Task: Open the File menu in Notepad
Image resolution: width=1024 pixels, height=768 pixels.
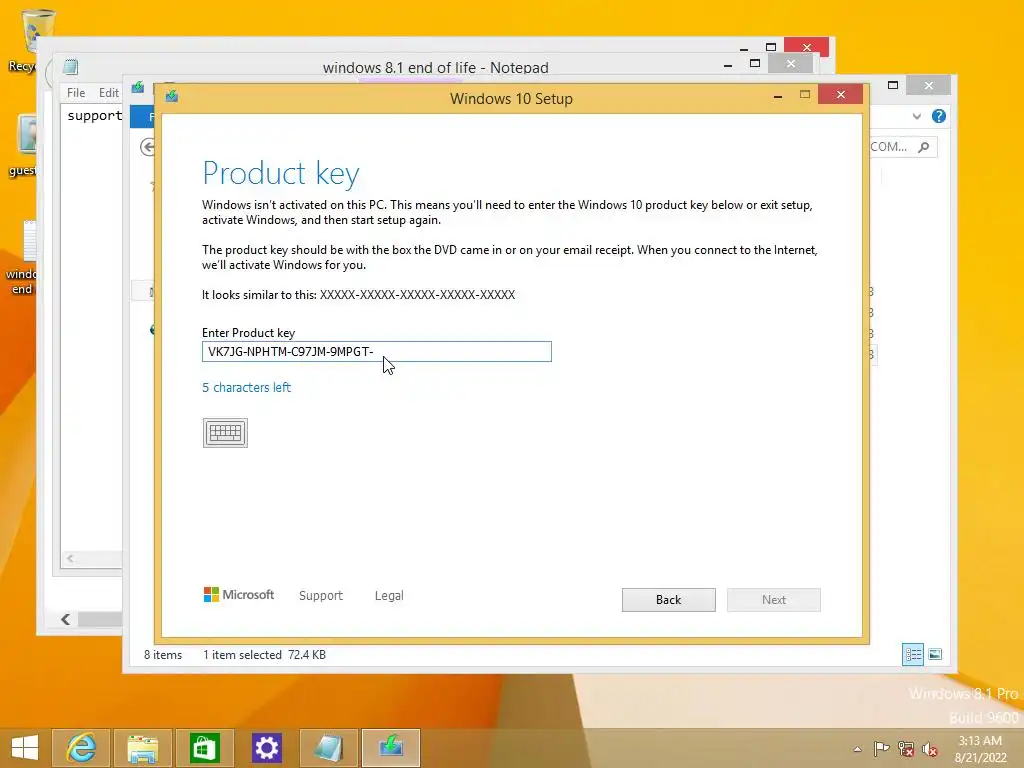Action: (76, 93)
